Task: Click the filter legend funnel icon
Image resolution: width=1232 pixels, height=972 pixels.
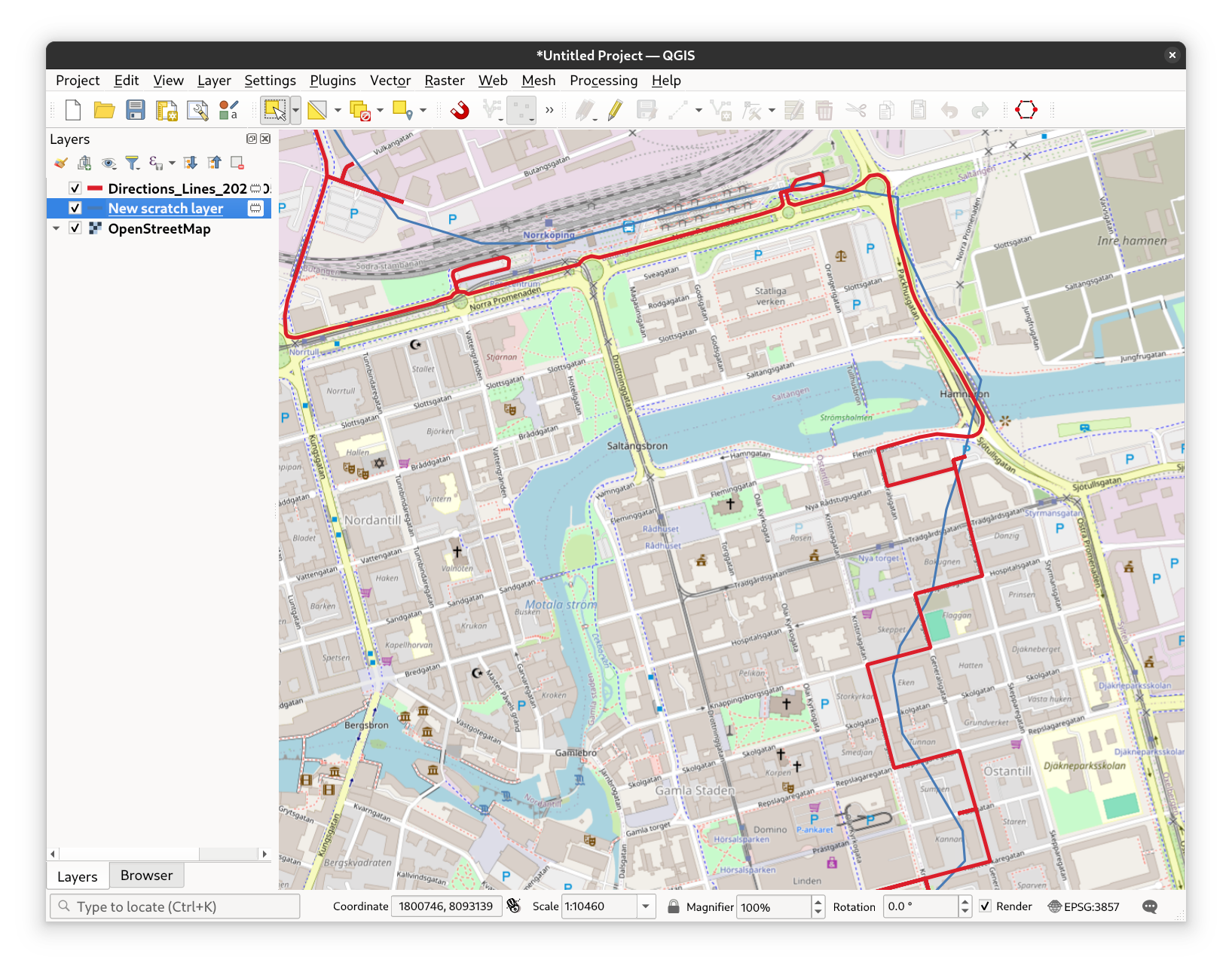Action: 133,163
